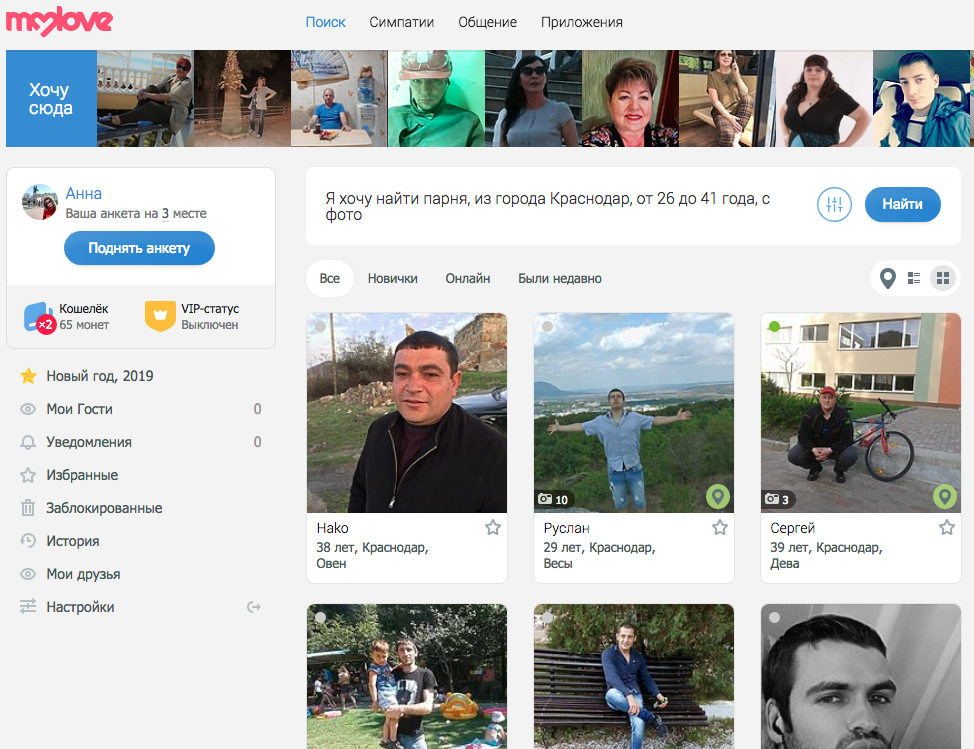Click VIP-статус Выключен text
This screenshot has height=749, width=974.
[210, 316]
